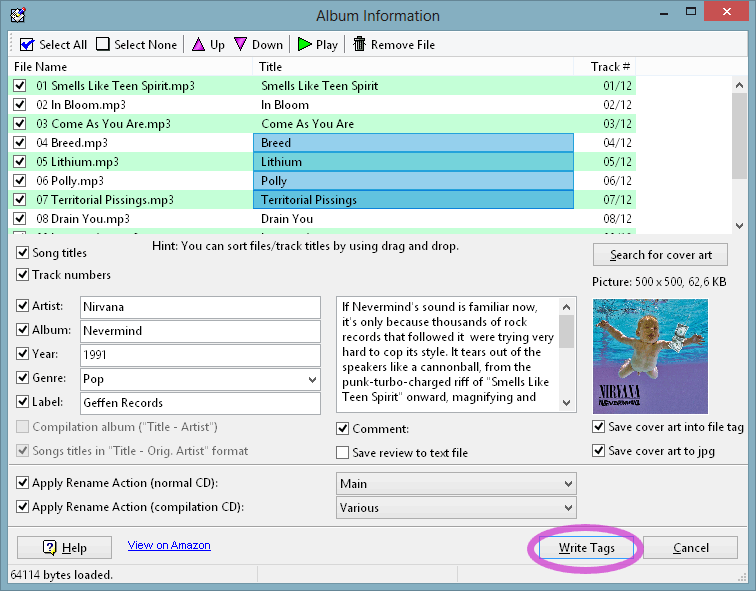This screenshot has height=591, width=756.
Task: Uncheck 07 Territorial Pissings.mp3 file
Action: pyautogui.click(x=20, y=200)
